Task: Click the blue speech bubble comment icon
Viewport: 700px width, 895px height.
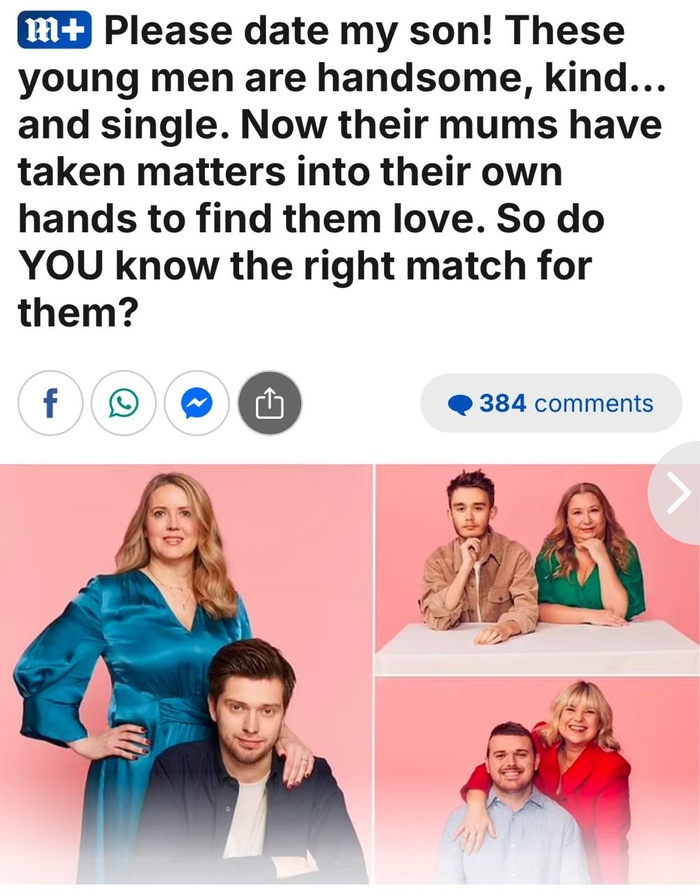Action: pos(460,405)
